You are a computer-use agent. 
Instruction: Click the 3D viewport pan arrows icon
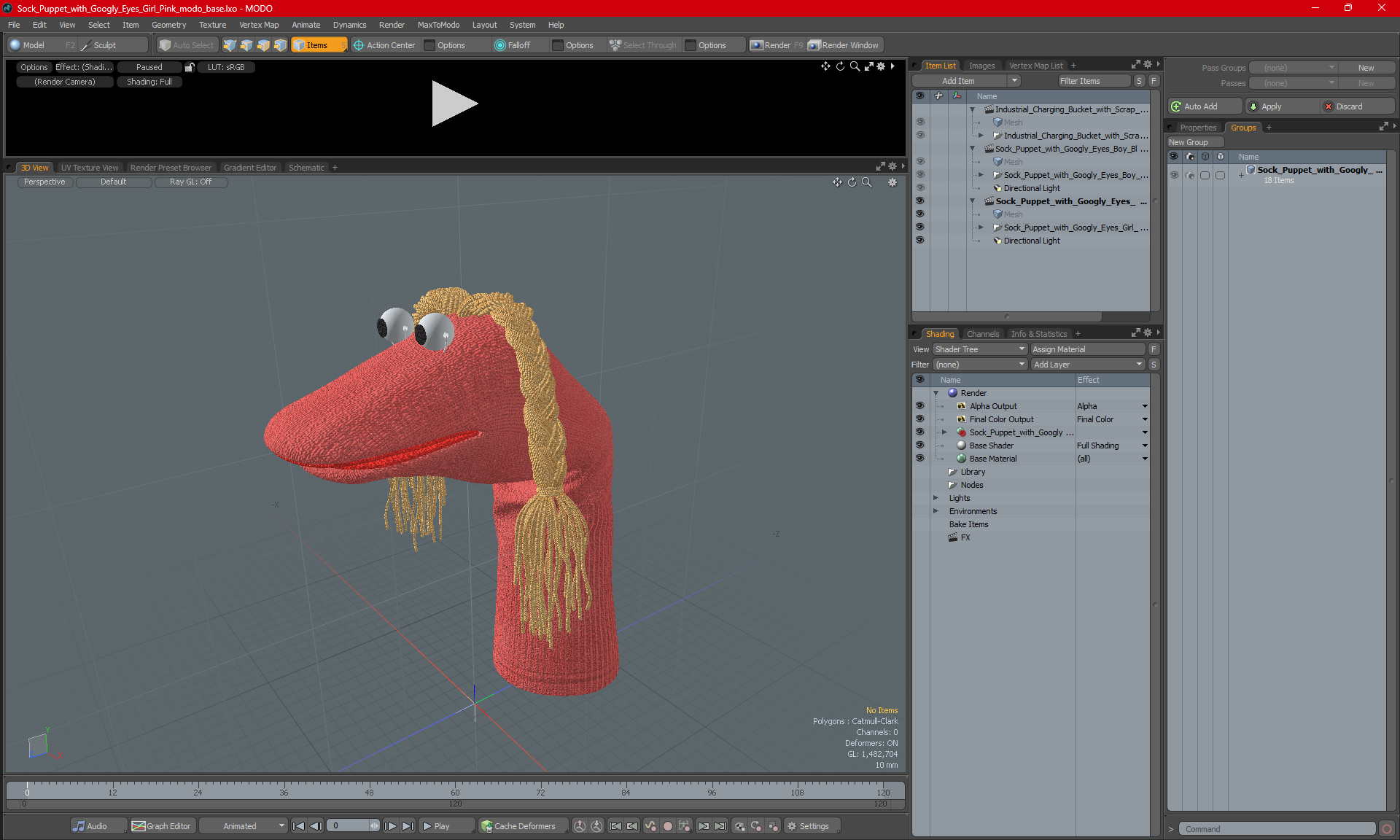point(837,182)
